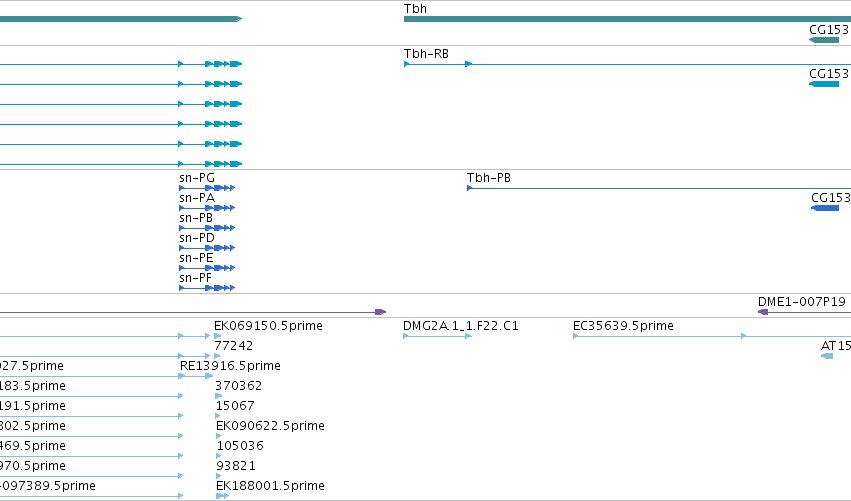Select the Tbh-RB transcript label
Viewport: 851px width, 501px height.
[x=426, y=54]
